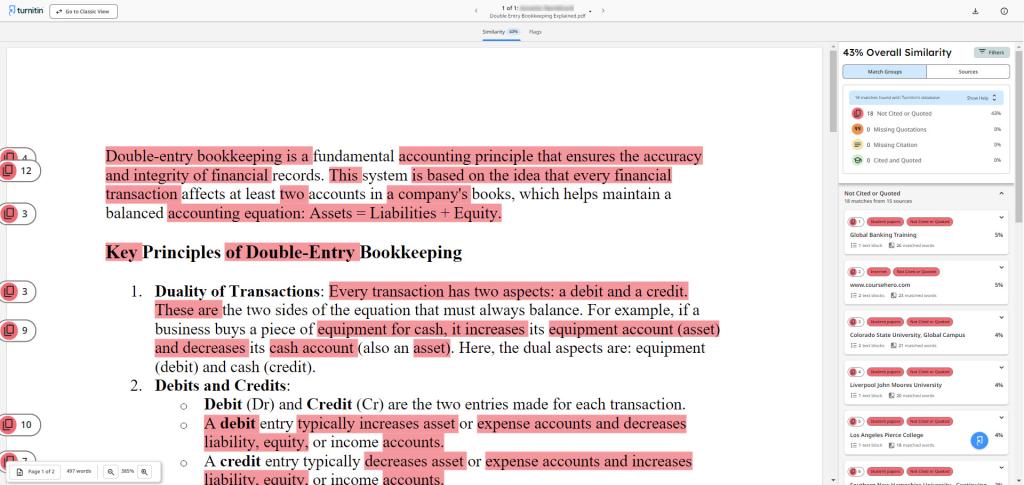This screenshot has height=485, width=1024.
Task: Switch to the Similarity tab
Action: coord(501,31)
